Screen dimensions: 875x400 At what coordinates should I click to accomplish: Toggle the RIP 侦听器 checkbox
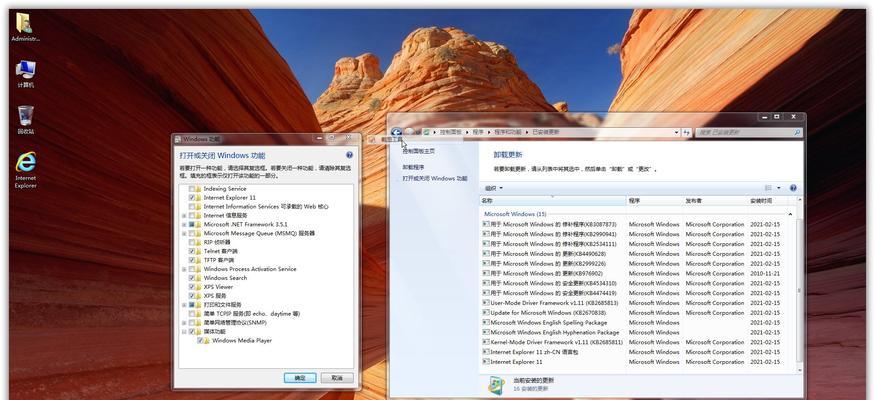coord(191,242)
